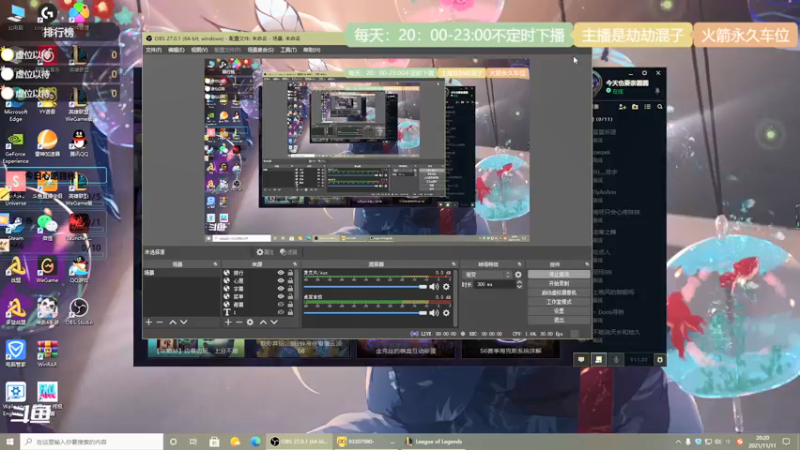This screenshot has width=800, height=450.
Task: Pop out the 转场特效 dock panel
Action: tap(519, 264)
